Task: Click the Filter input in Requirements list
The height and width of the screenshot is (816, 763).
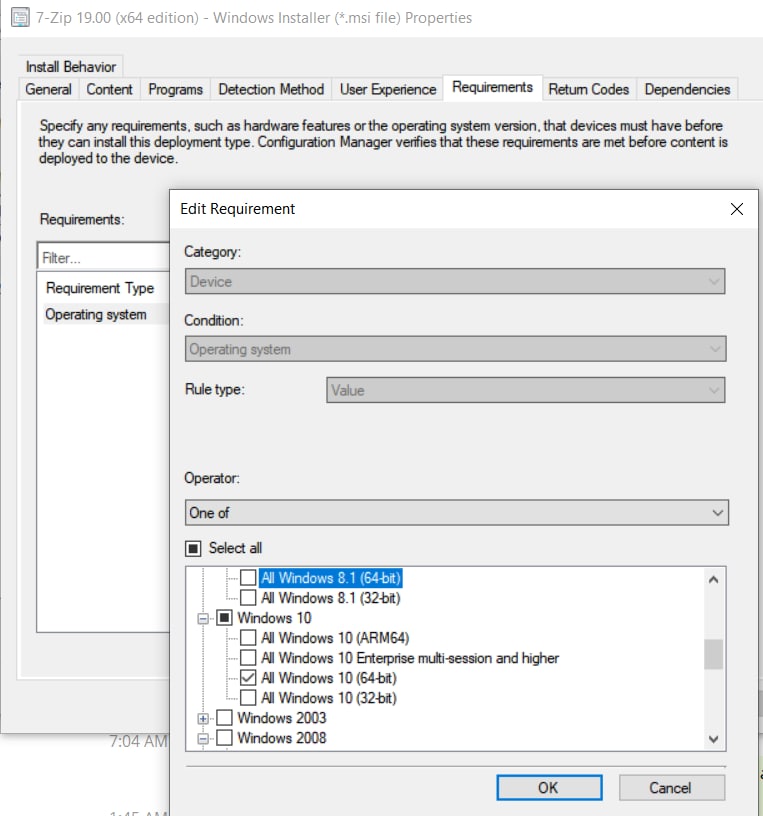Action: (x=104, y=258)
